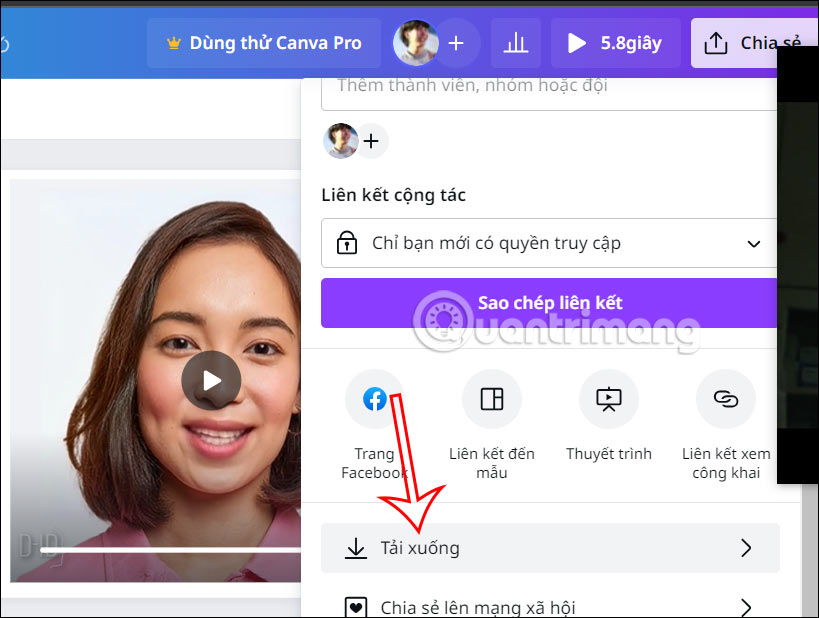819x618 pixels.
Task: Click the user avatar in the top toolbar
Action: pyautogui.click(x=415, y=42)
